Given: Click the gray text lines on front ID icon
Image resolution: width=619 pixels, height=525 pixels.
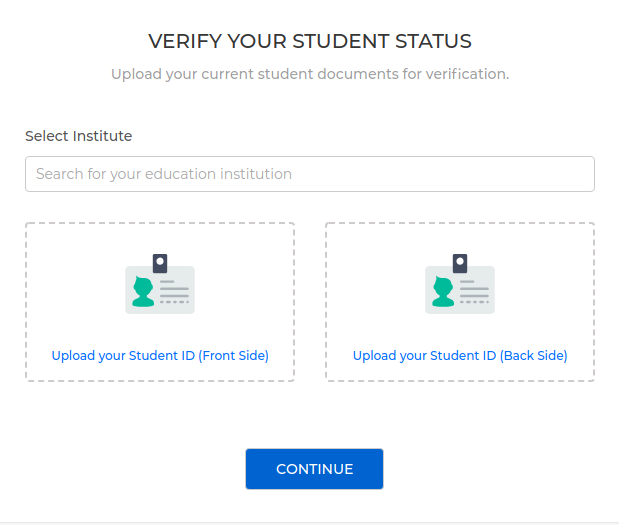Looking at the screenshot, I should click(x=174, y=292).
